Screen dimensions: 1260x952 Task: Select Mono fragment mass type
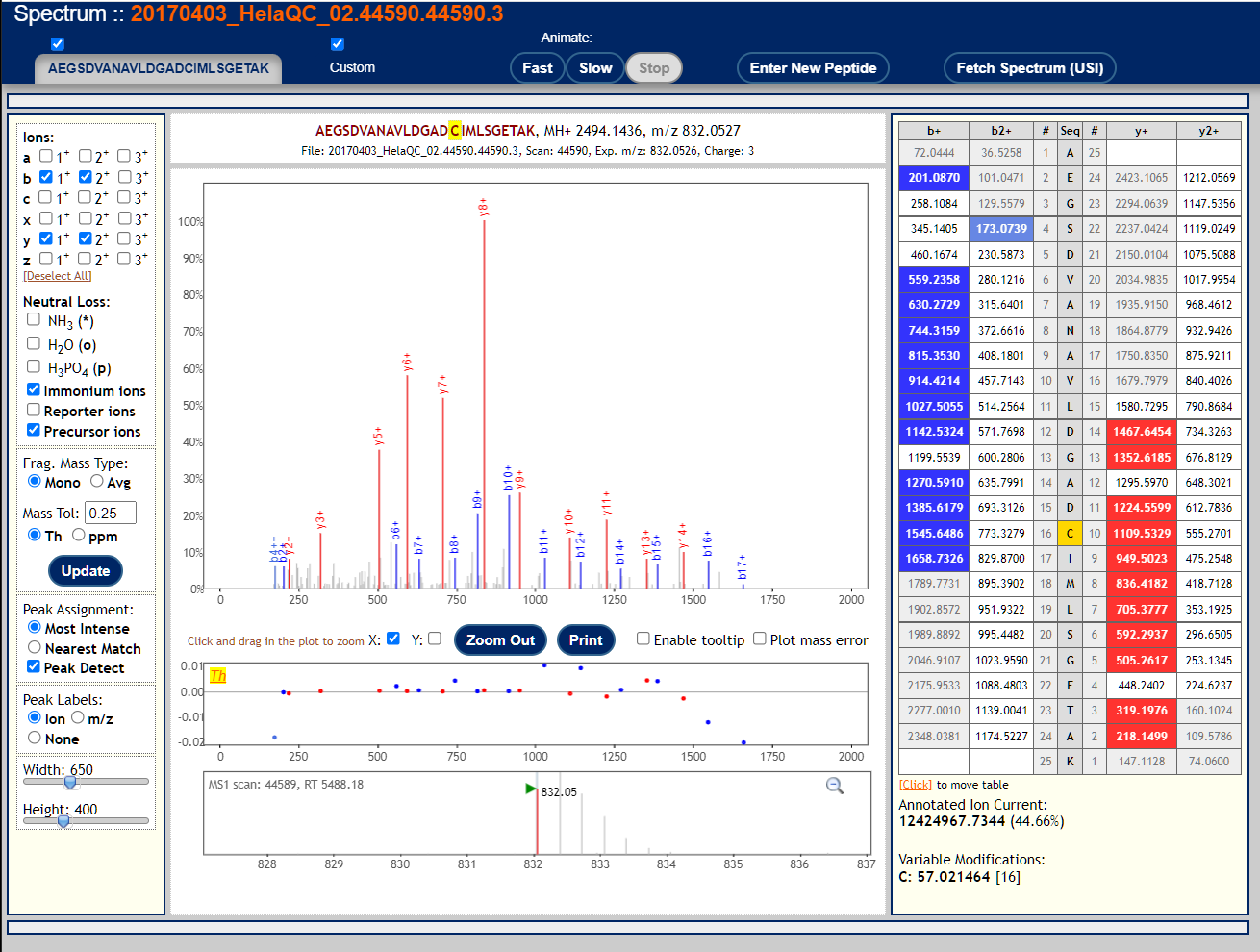pos(35,481)
